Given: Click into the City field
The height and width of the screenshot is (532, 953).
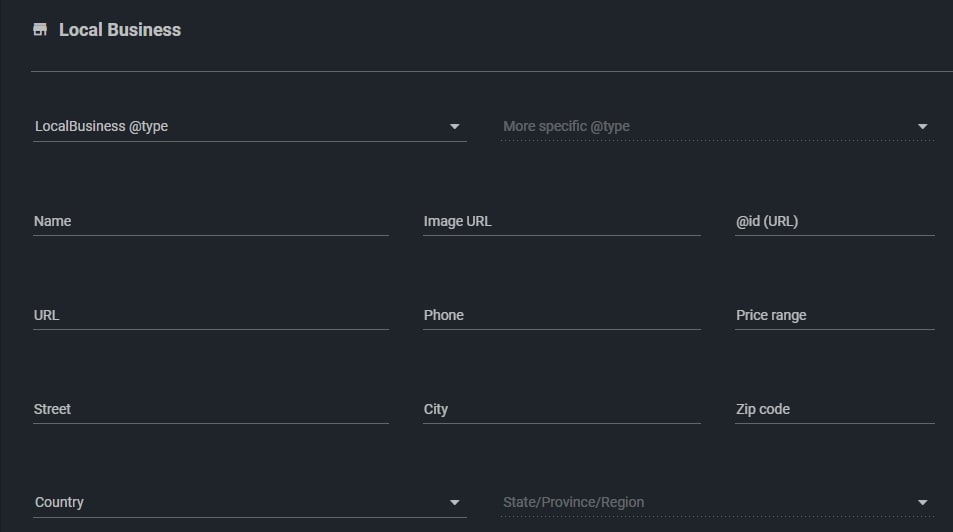Looking at the screenshot, I should [x=561, y=410].
